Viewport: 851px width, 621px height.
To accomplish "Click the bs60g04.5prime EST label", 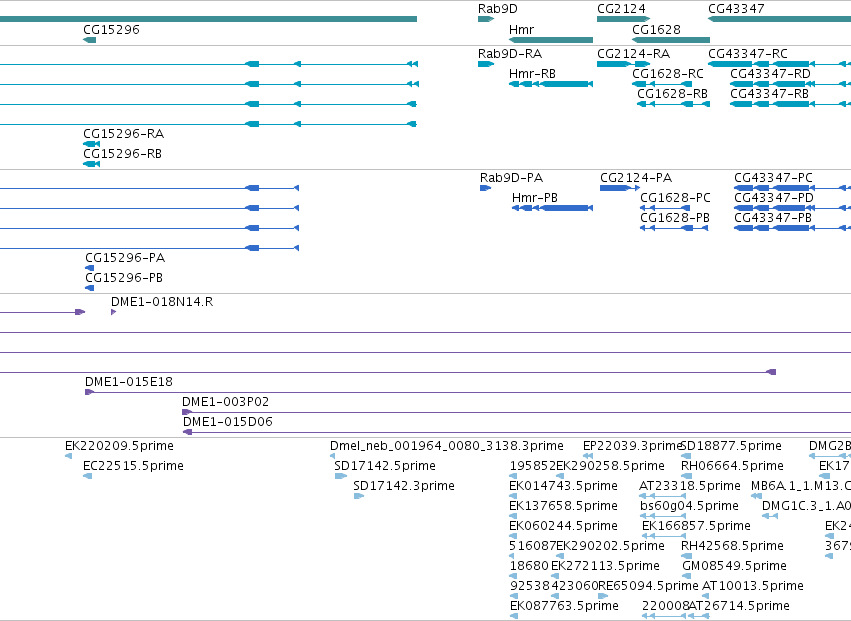I will point(689,506).
